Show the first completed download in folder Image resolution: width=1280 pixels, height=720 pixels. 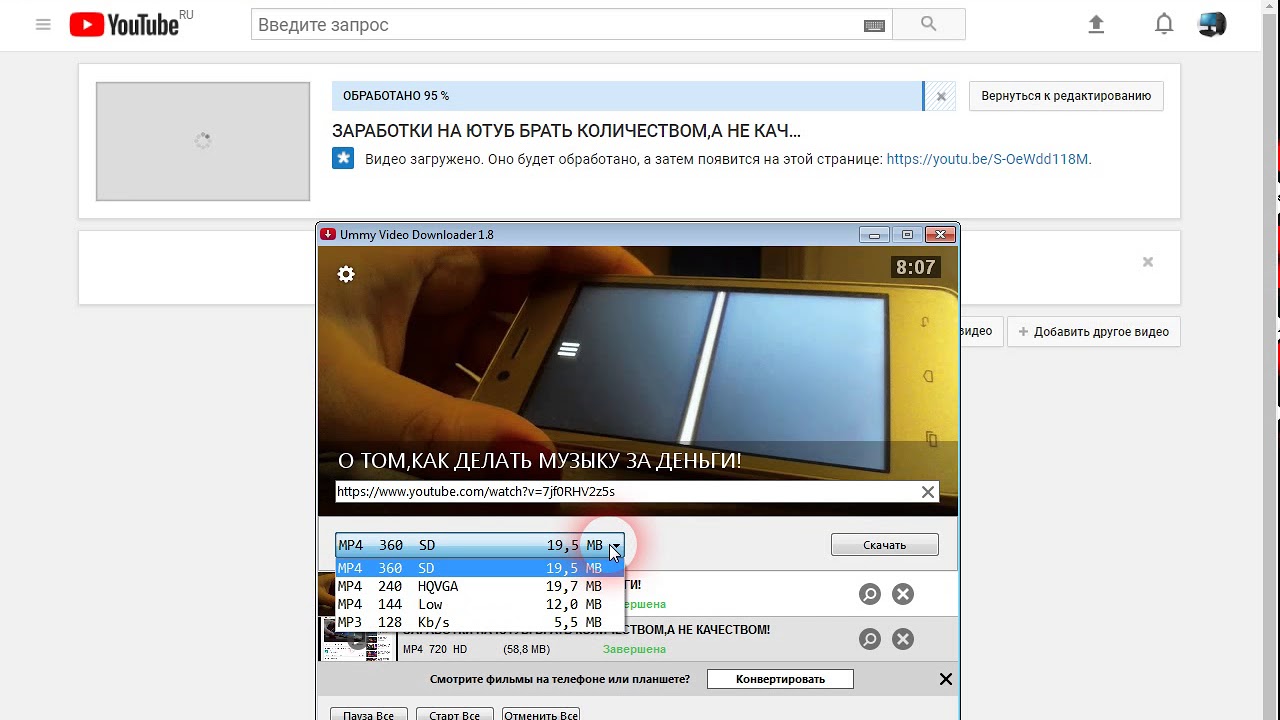coord(870,594)
